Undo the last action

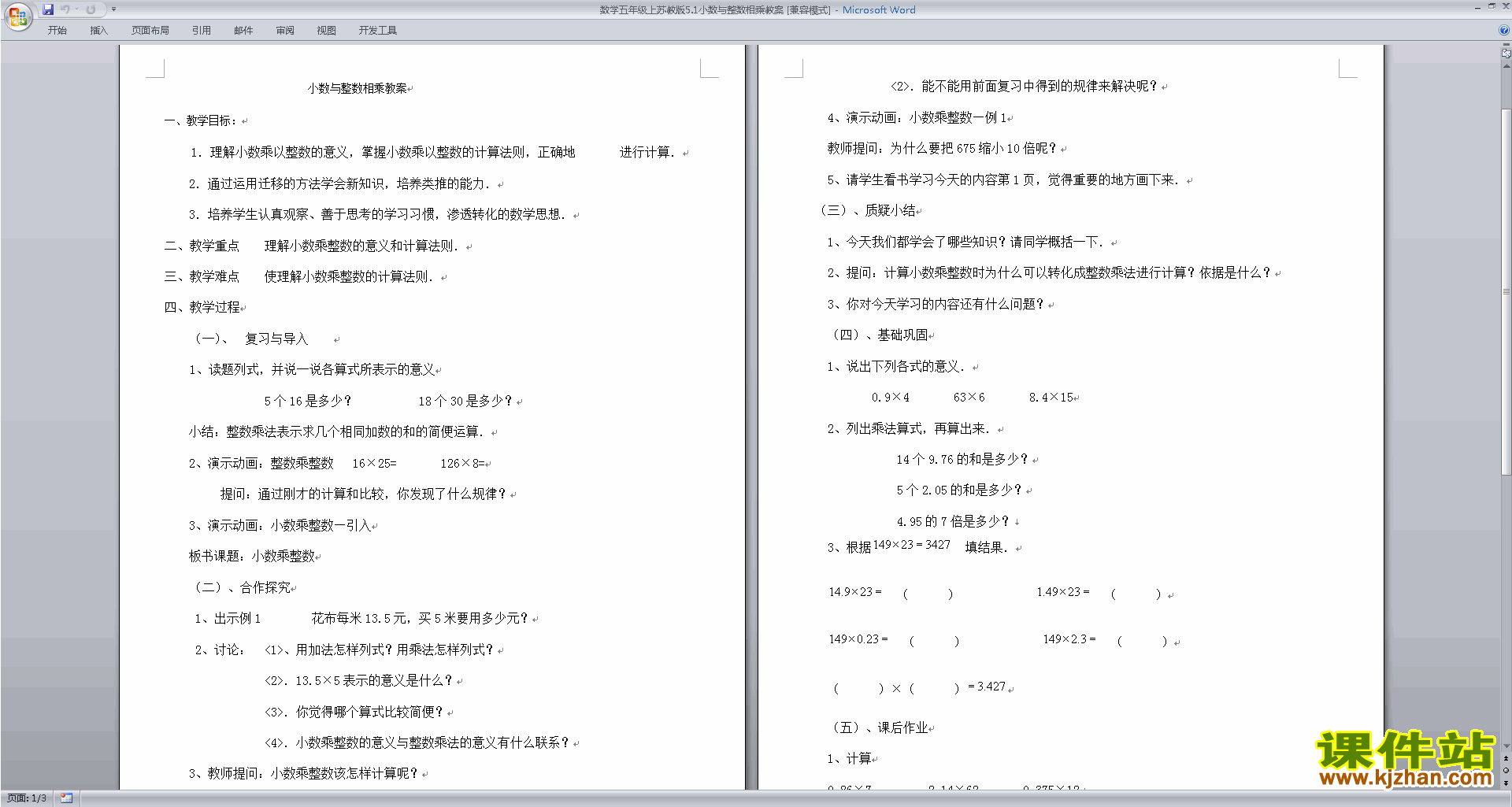coord(65,9)
